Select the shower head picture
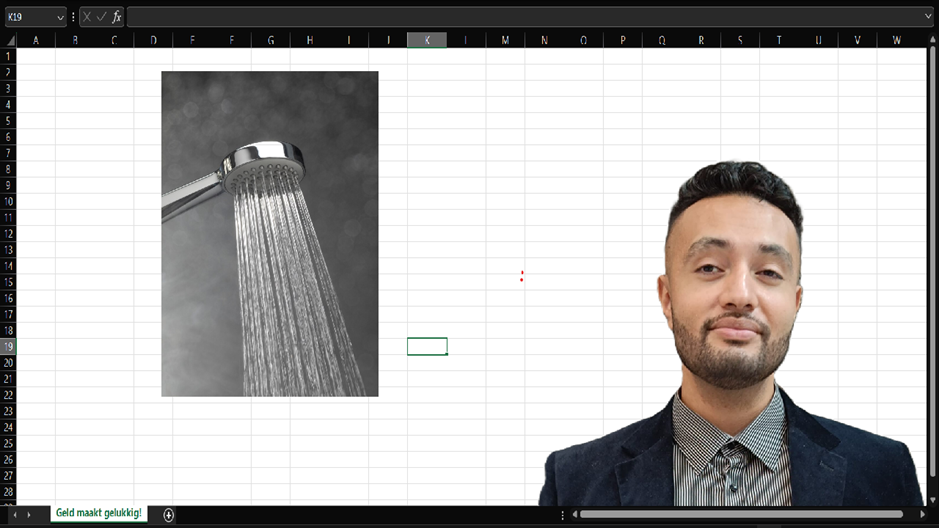This screenshot has width=939, height=528. [x=269, y=233]
